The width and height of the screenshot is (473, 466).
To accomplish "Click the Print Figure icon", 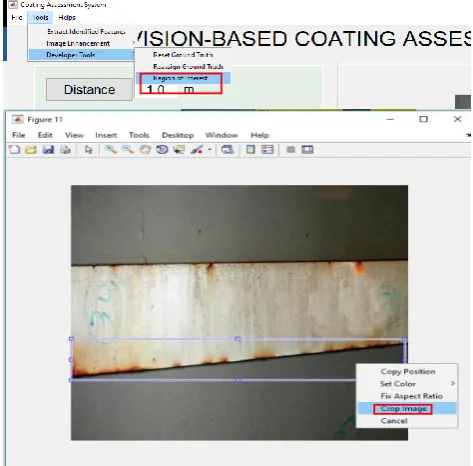I will pyautogui.click(x=65, y=150).
